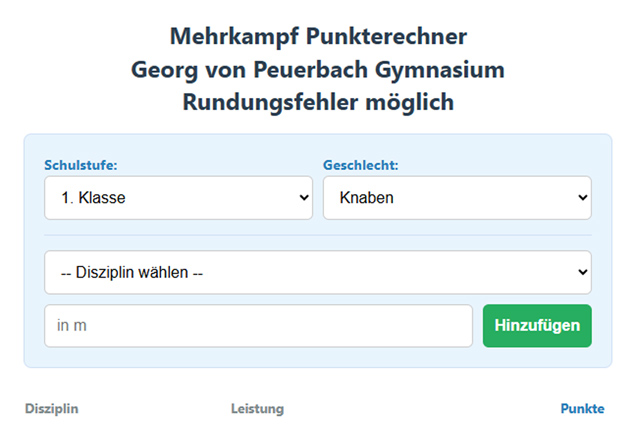Click the Mehrkampf Punkterechner heading
This screenshot has height=425, width=635.
(318, 37)
